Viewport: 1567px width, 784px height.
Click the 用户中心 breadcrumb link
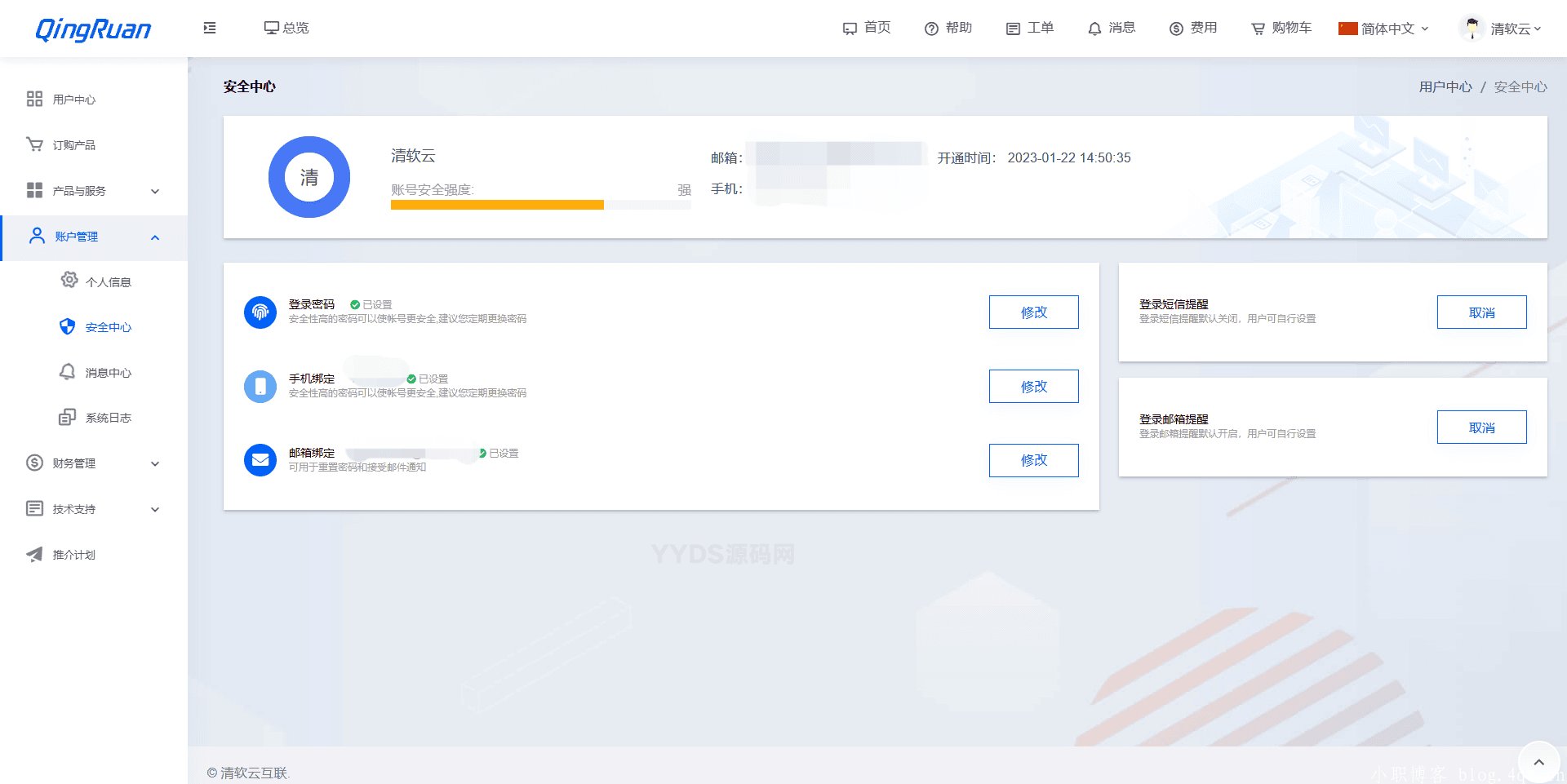1445,86
